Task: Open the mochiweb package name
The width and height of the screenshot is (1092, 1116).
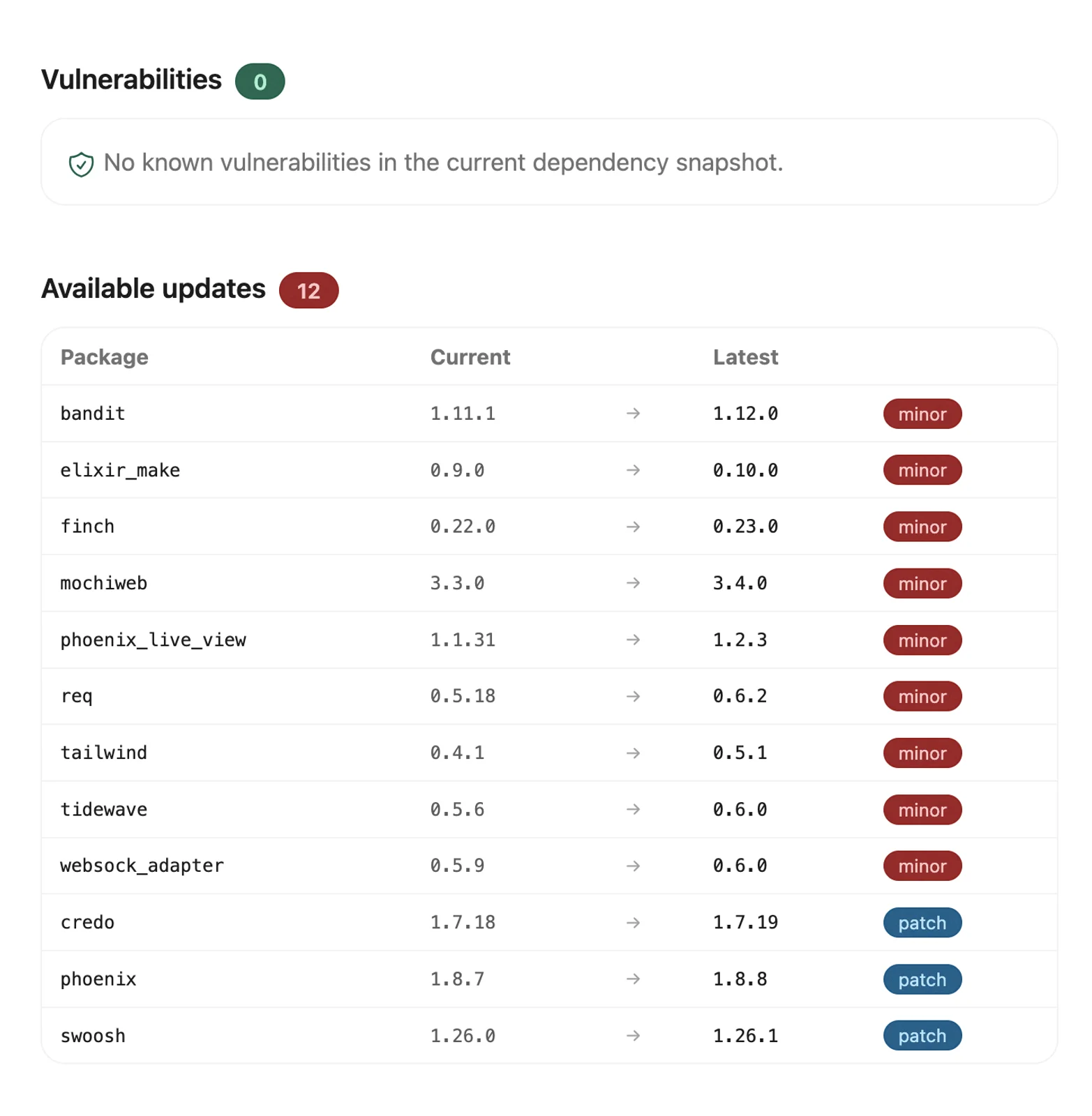Action: (104, 583)
